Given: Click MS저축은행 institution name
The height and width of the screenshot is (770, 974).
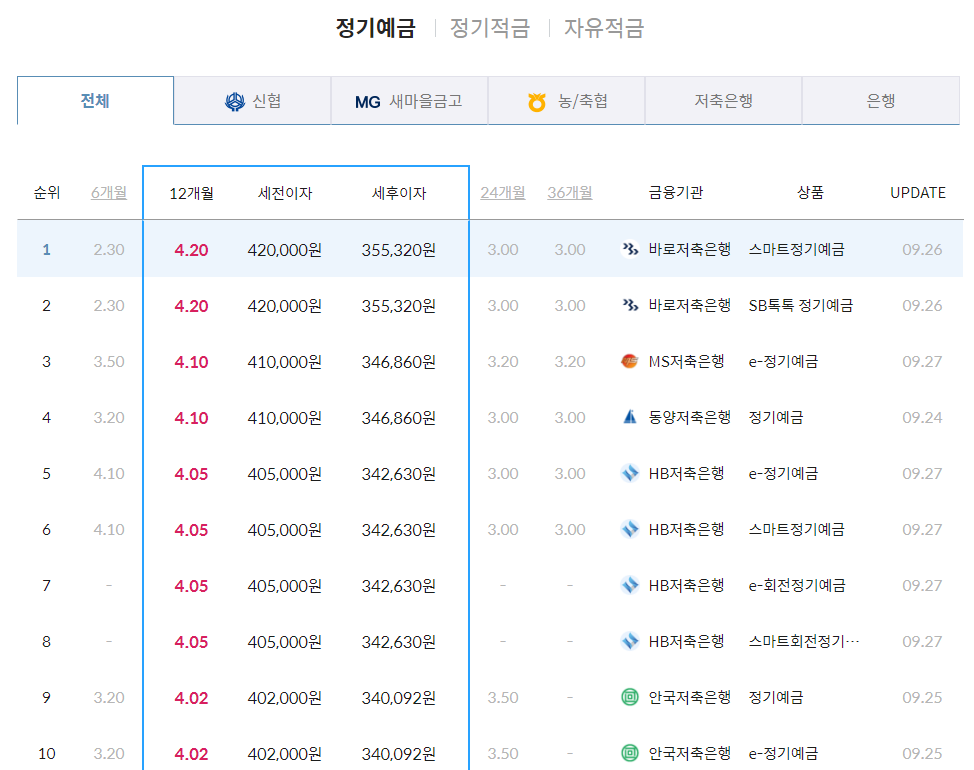Looking at the screenshot, I should 686,361.
